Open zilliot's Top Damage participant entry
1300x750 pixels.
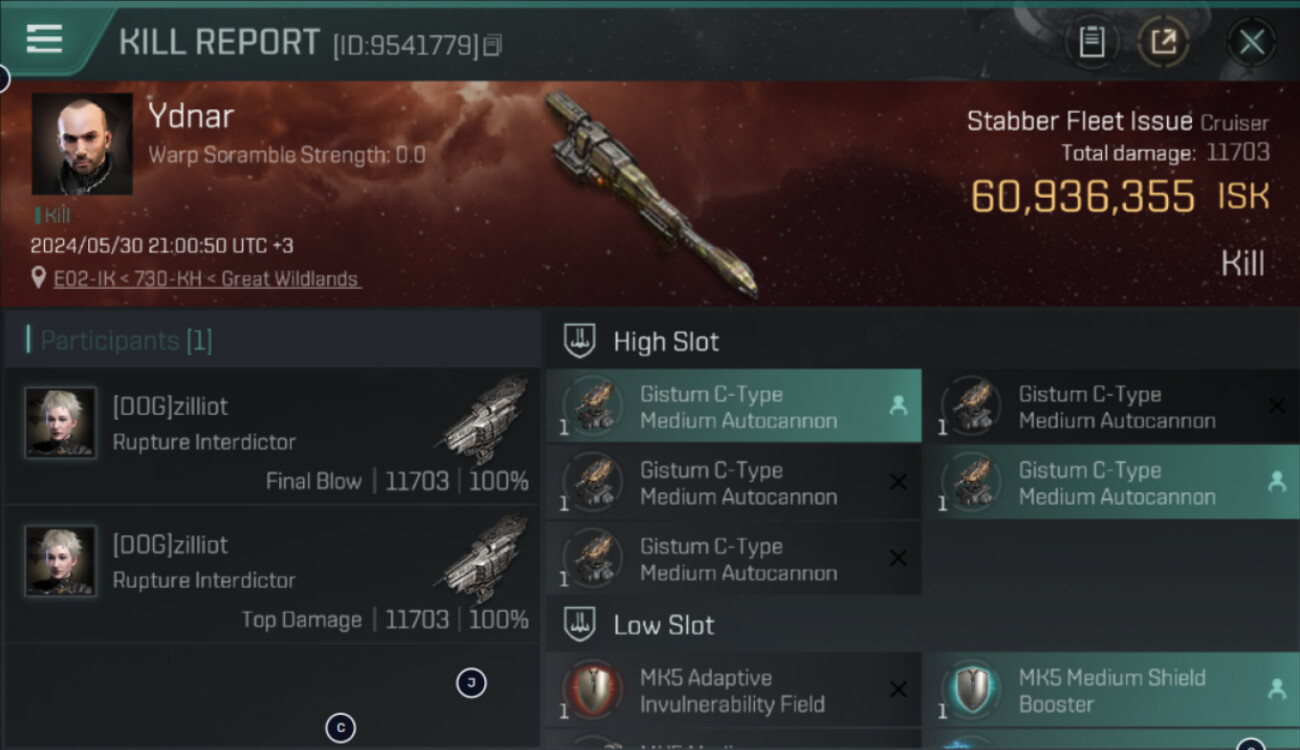point(272,574)
